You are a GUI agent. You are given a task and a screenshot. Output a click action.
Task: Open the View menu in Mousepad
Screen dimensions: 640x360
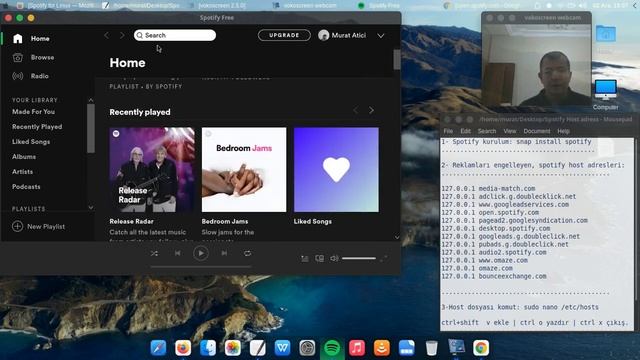tap(510, 131)
